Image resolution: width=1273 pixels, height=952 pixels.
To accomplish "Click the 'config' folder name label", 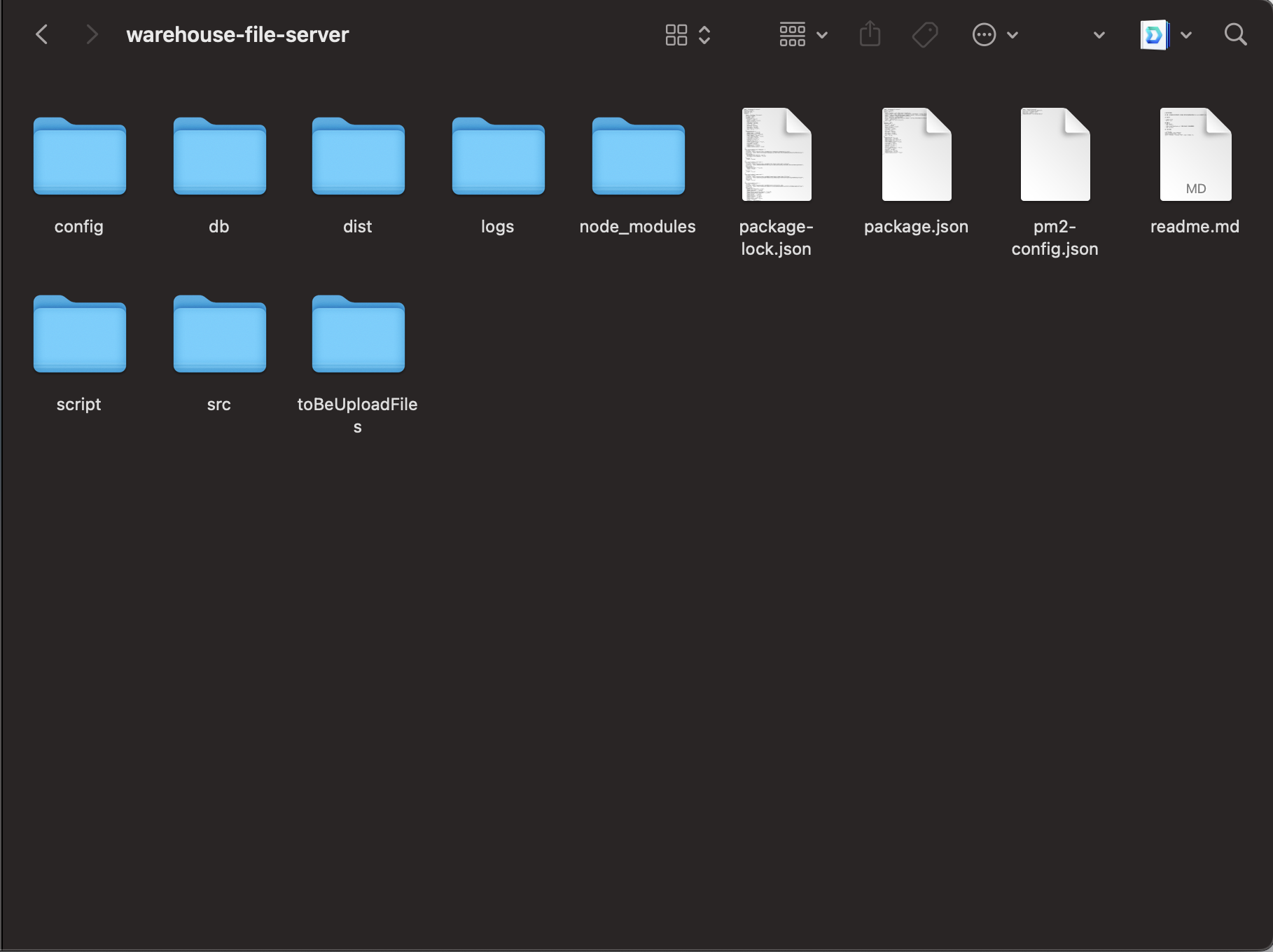I will click(79, 227).
